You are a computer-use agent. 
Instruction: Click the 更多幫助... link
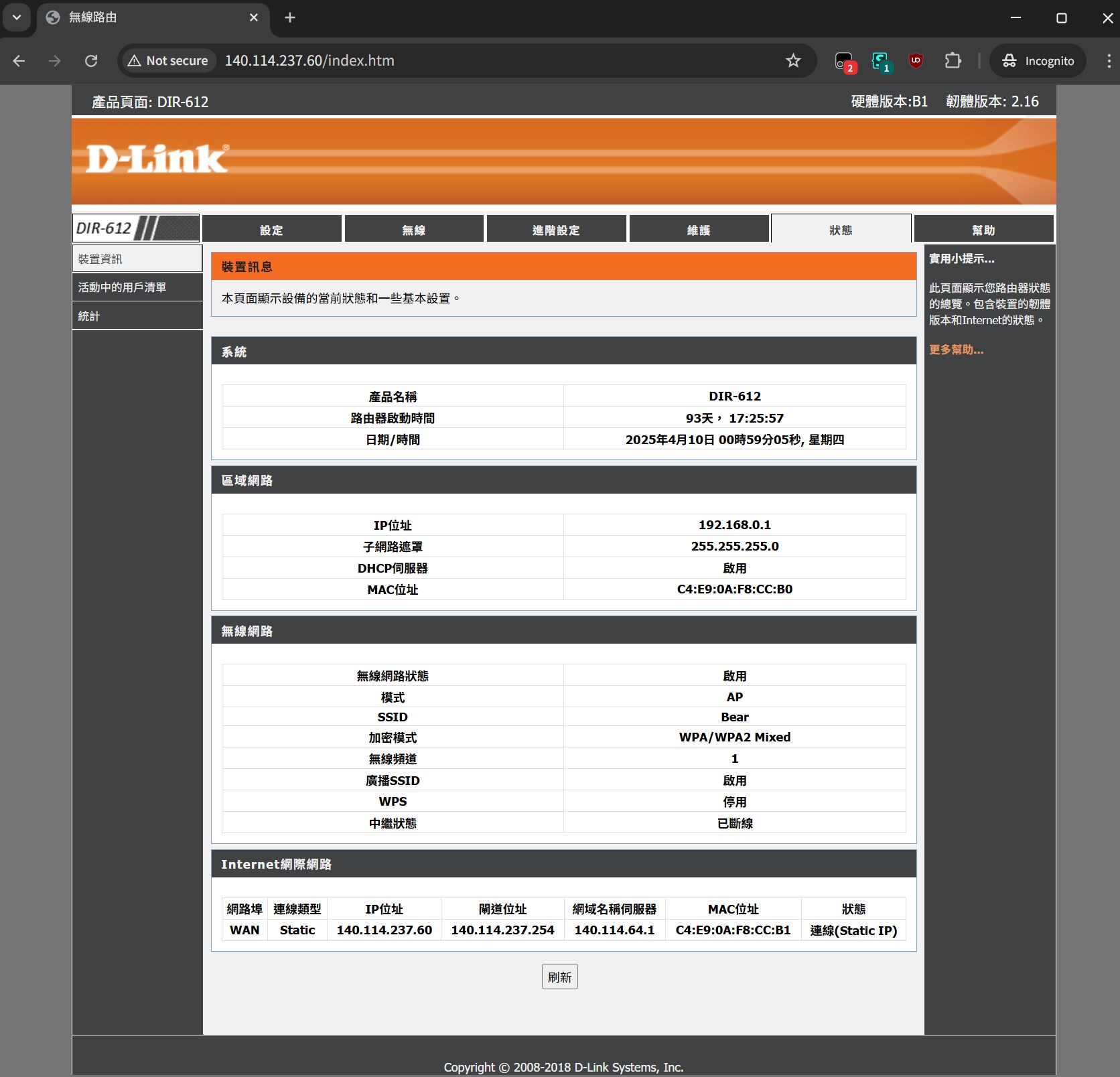(x=956, y=350)
